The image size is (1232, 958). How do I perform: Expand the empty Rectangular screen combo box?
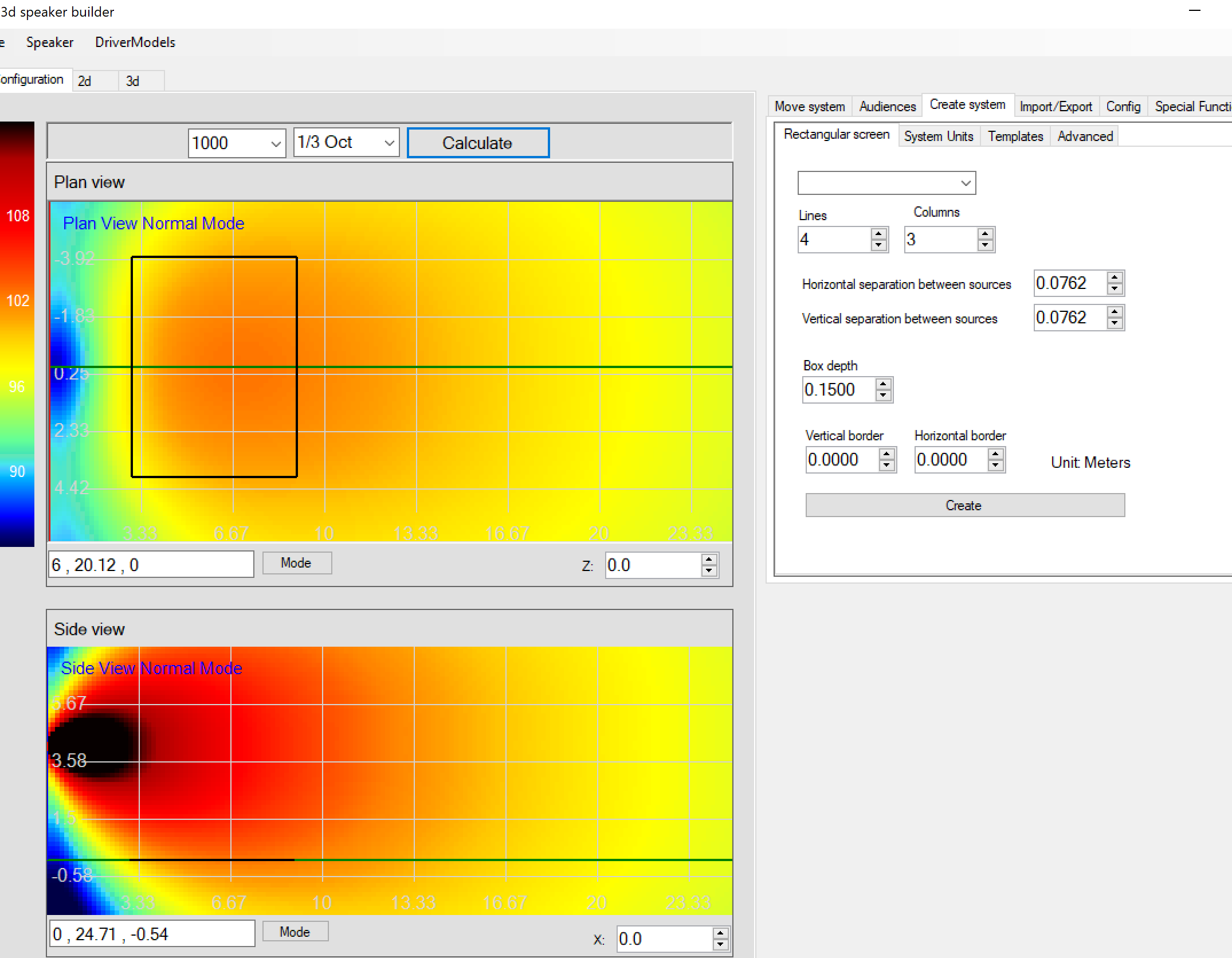tap(966, 183)
